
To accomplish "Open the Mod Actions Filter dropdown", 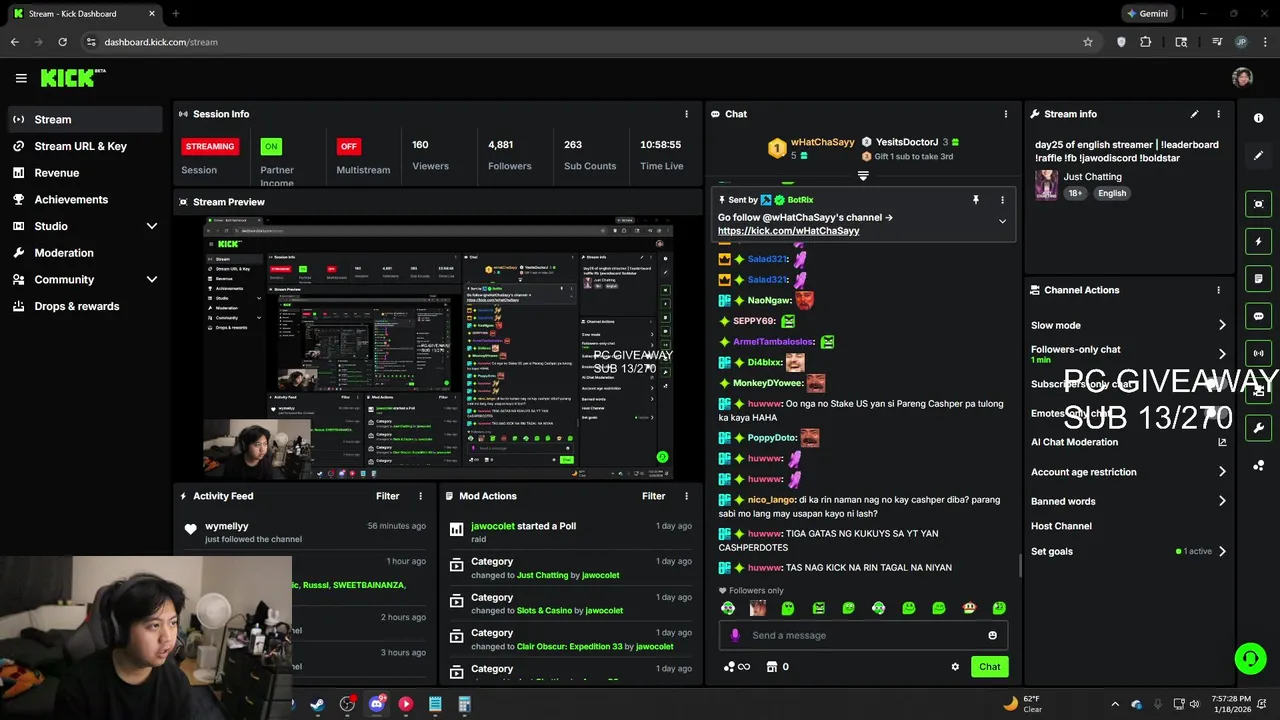I will tap(653, 496).
